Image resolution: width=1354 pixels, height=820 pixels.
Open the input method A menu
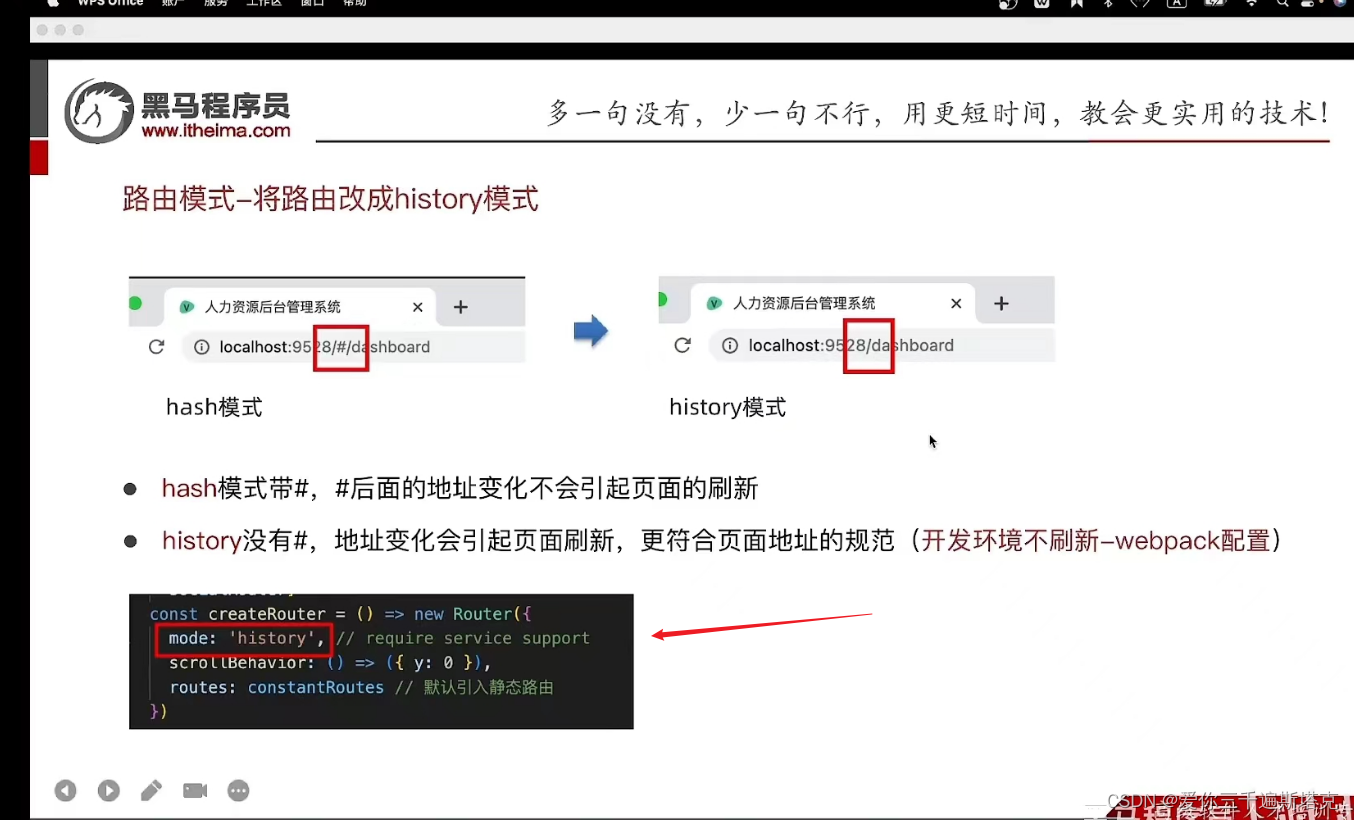tap(1177, 4)
